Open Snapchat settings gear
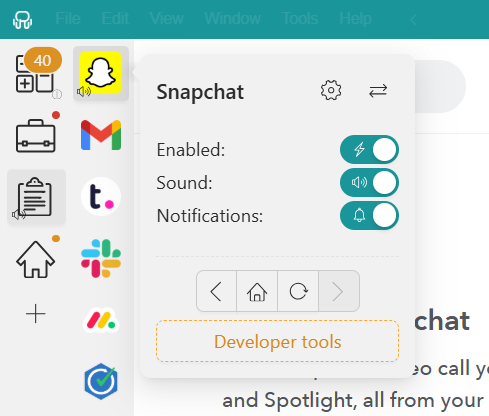Screen dimensions: 489x416 click(331, 90)
